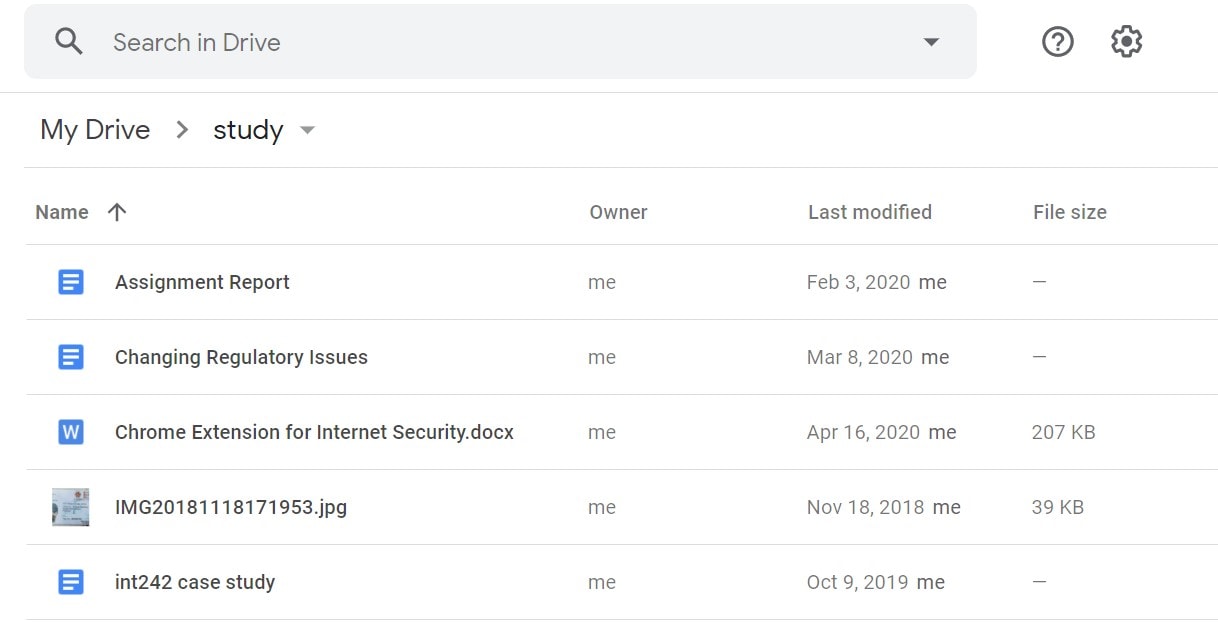Click the Apr 16, 2020 modified date
1218x622 pixels.
(863, 432)
